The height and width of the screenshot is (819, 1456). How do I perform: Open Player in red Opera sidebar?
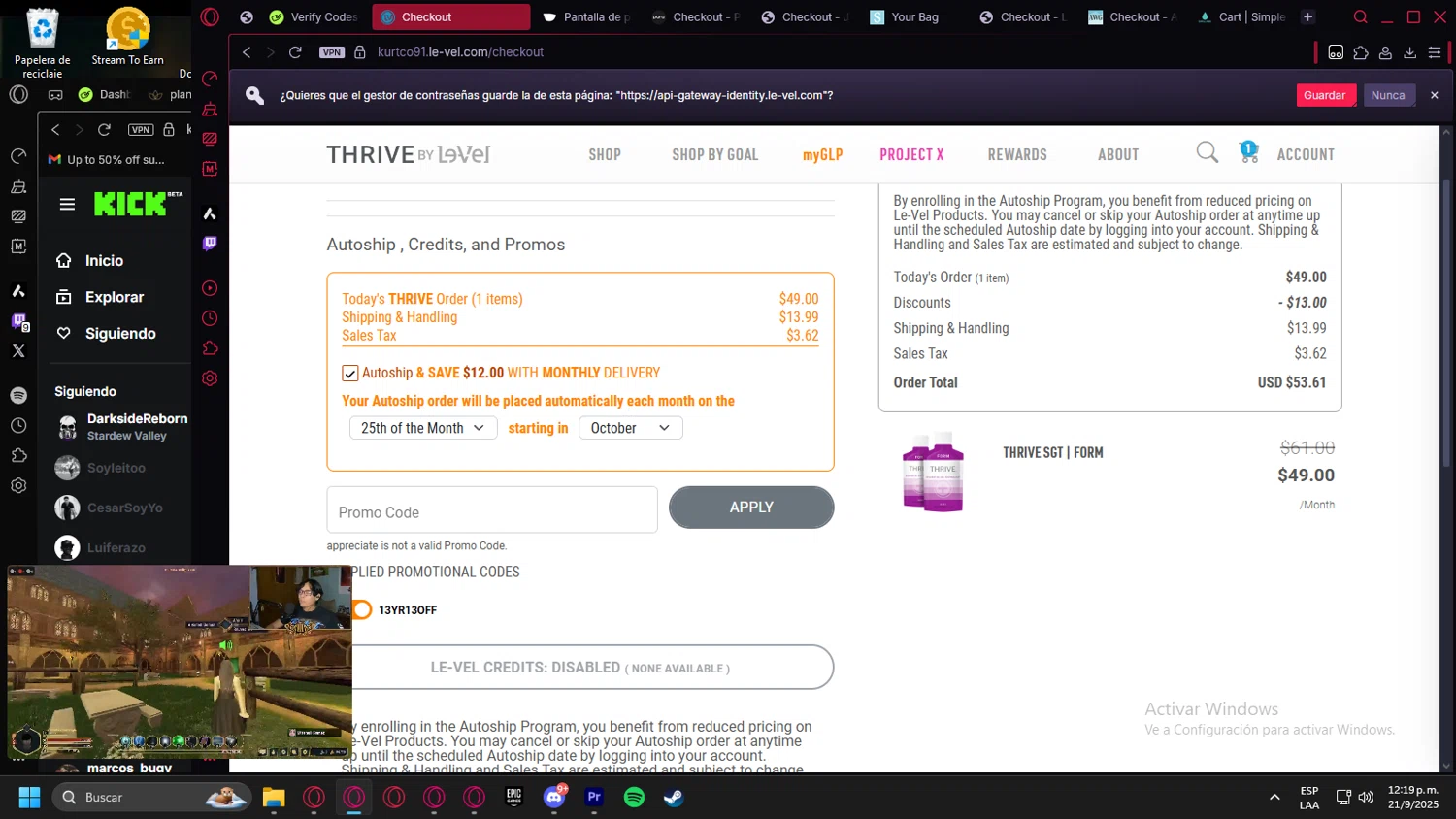click(210, 288)
